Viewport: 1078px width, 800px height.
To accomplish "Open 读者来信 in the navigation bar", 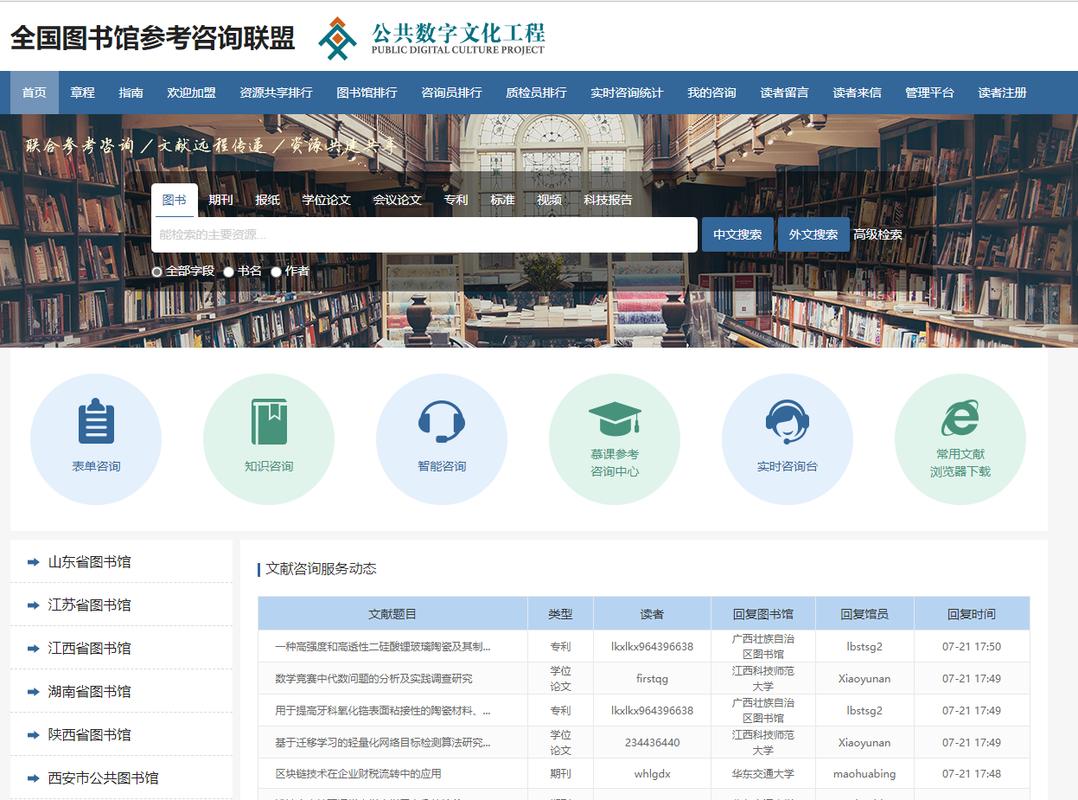I will (857, 93).
